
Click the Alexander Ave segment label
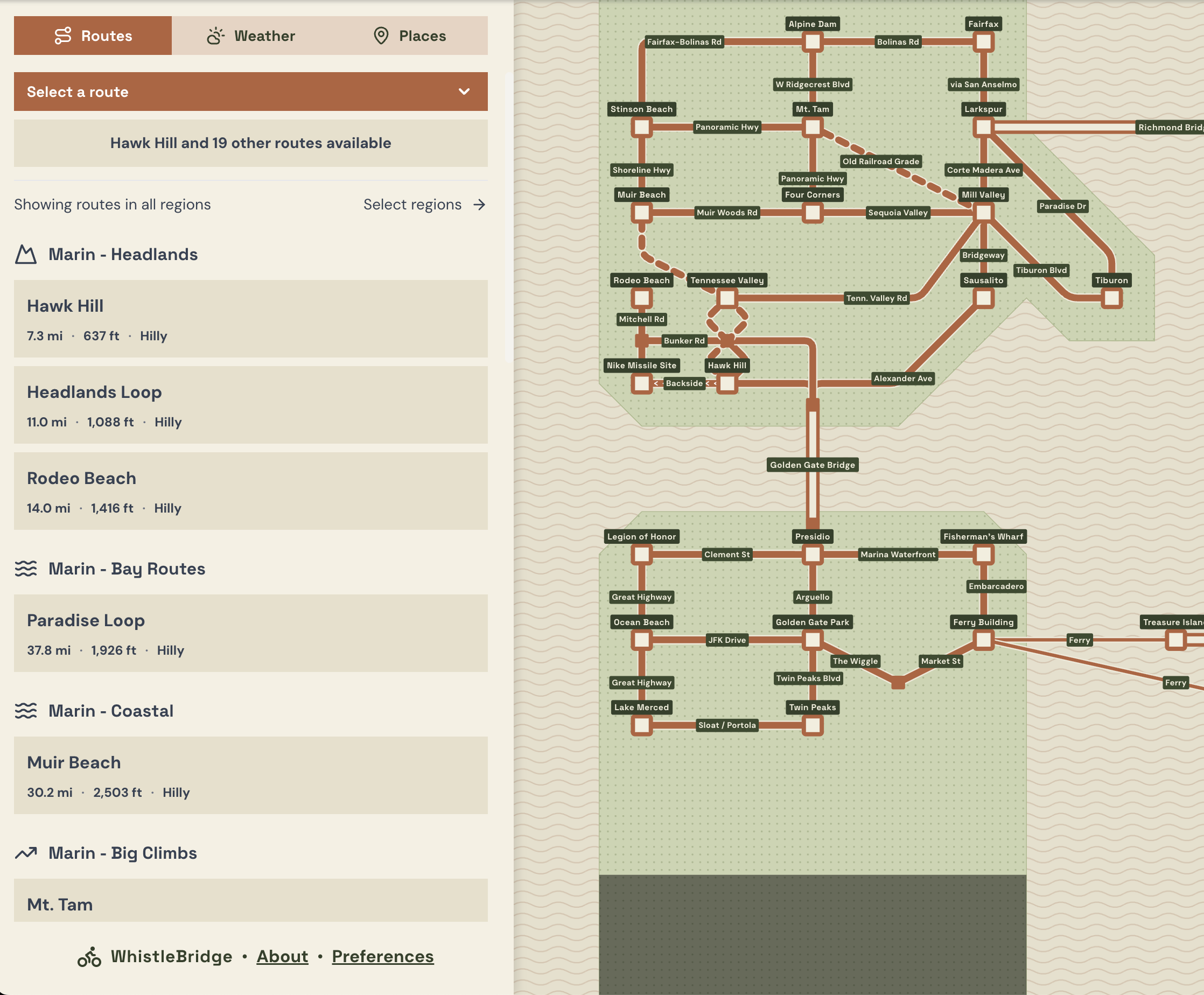(903, 379)
